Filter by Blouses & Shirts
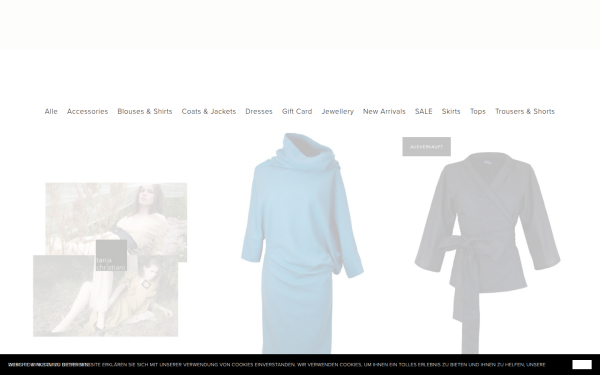Viewport: 600px width, 375px height. (x=145, y=111)
